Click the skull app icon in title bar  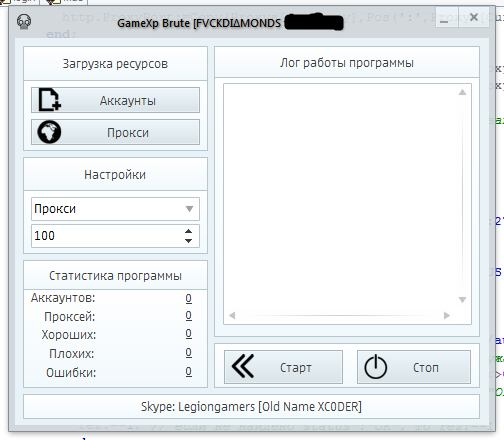click(24, 22)
